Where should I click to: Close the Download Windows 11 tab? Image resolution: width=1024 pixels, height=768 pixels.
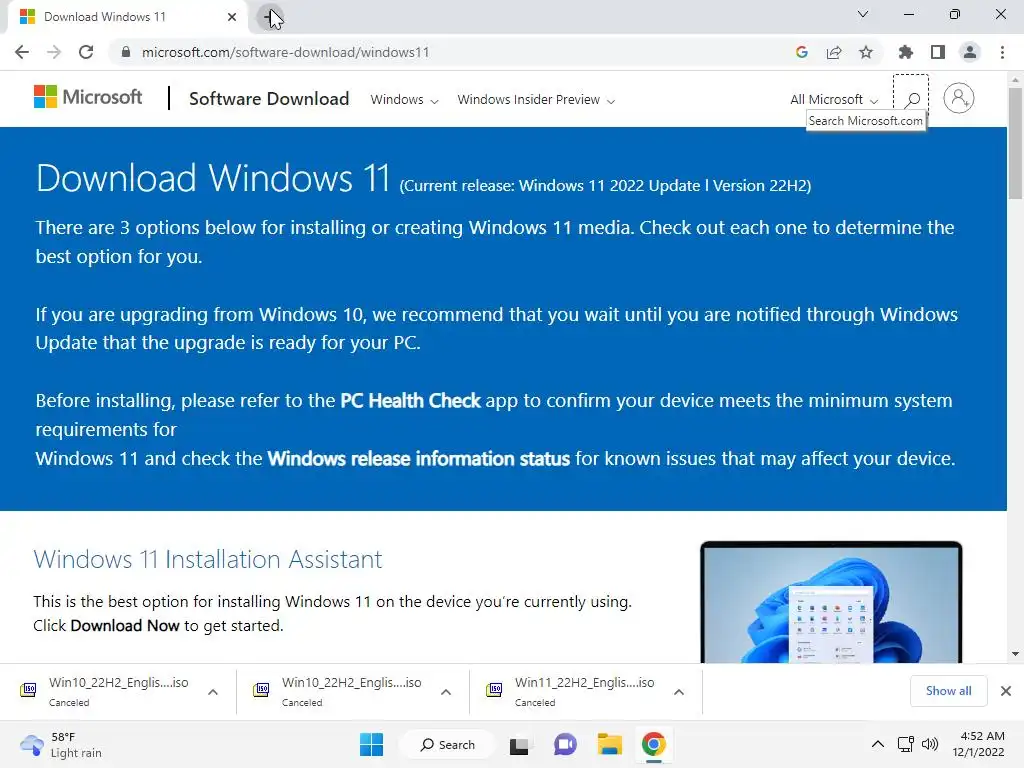click(232, 17)
